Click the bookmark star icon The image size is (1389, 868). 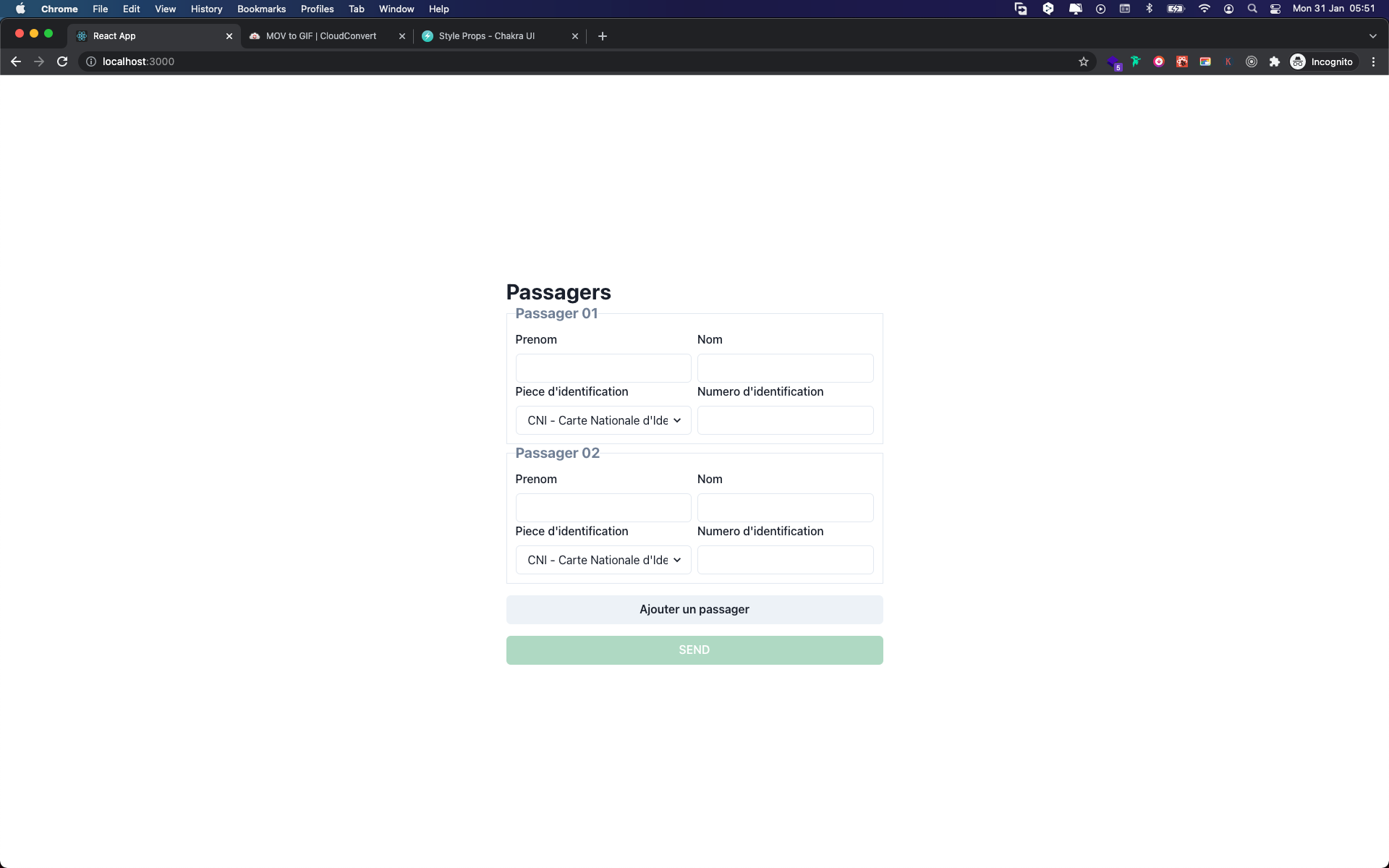pos(1084,62)
